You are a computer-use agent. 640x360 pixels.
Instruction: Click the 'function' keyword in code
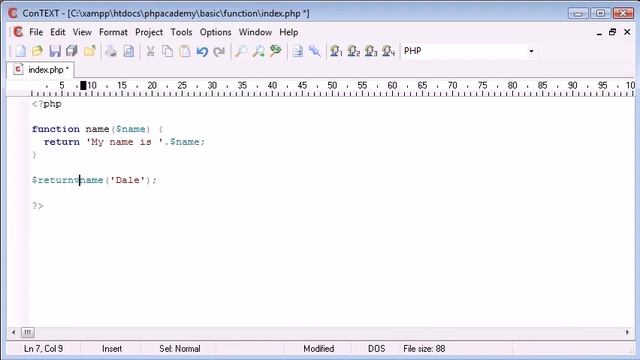[56, 129]
